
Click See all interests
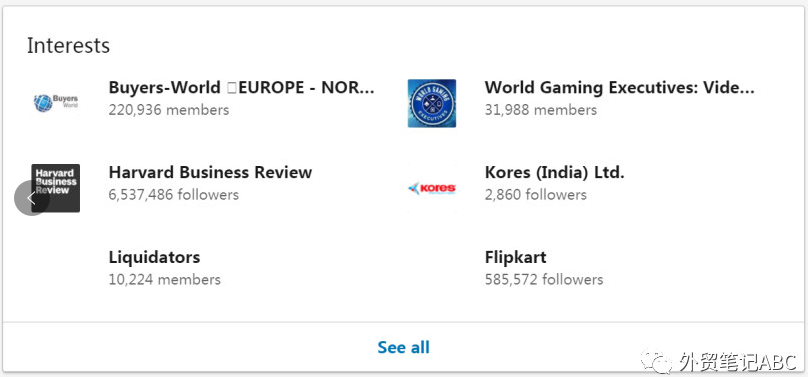[x=403, y=347]
